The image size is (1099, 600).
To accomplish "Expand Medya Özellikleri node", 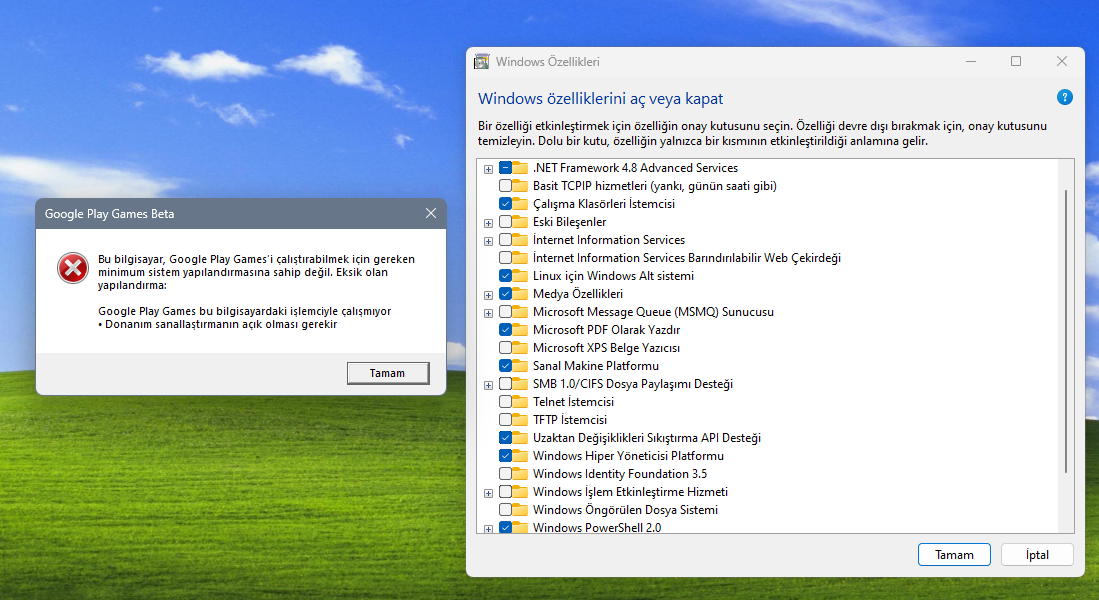I will click(489, 295).
